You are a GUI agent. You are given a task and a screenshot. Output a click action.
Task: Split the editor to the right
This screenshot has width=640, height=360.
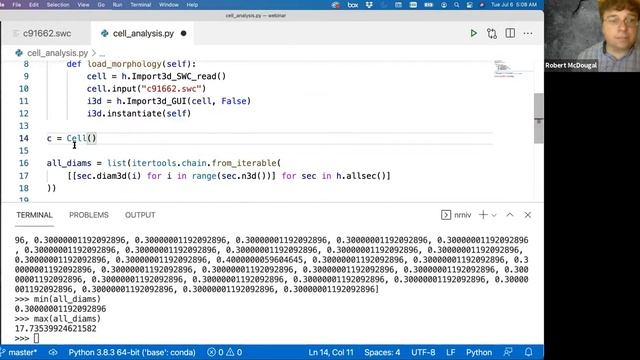(510, 33)
